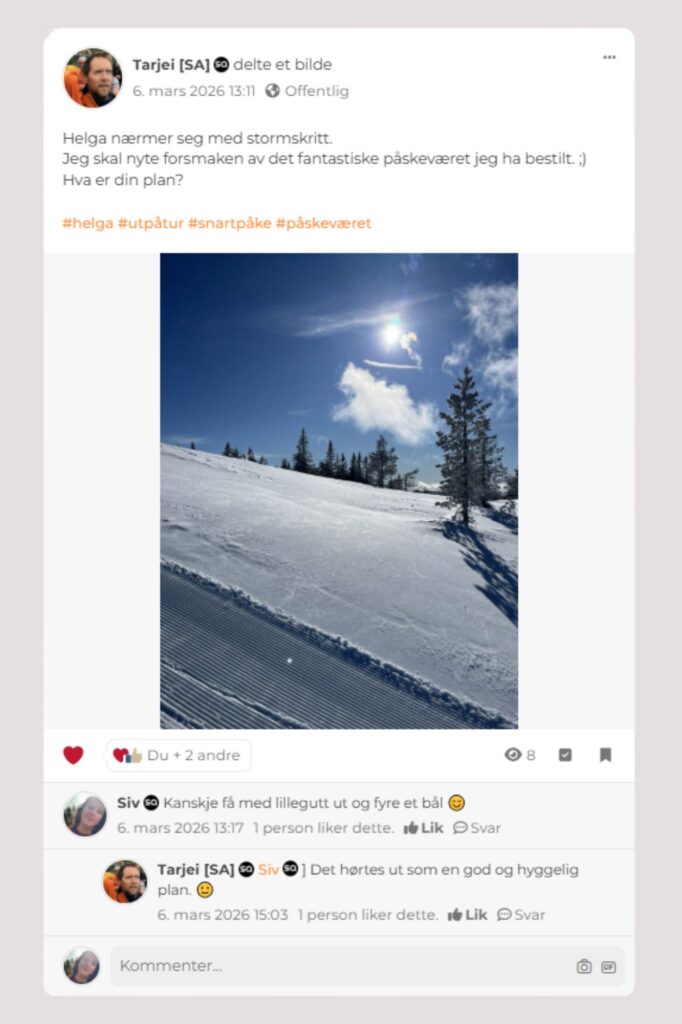Open the #snartpåke hashtag link
The image size is (682, 1024).
click(229, 223)
